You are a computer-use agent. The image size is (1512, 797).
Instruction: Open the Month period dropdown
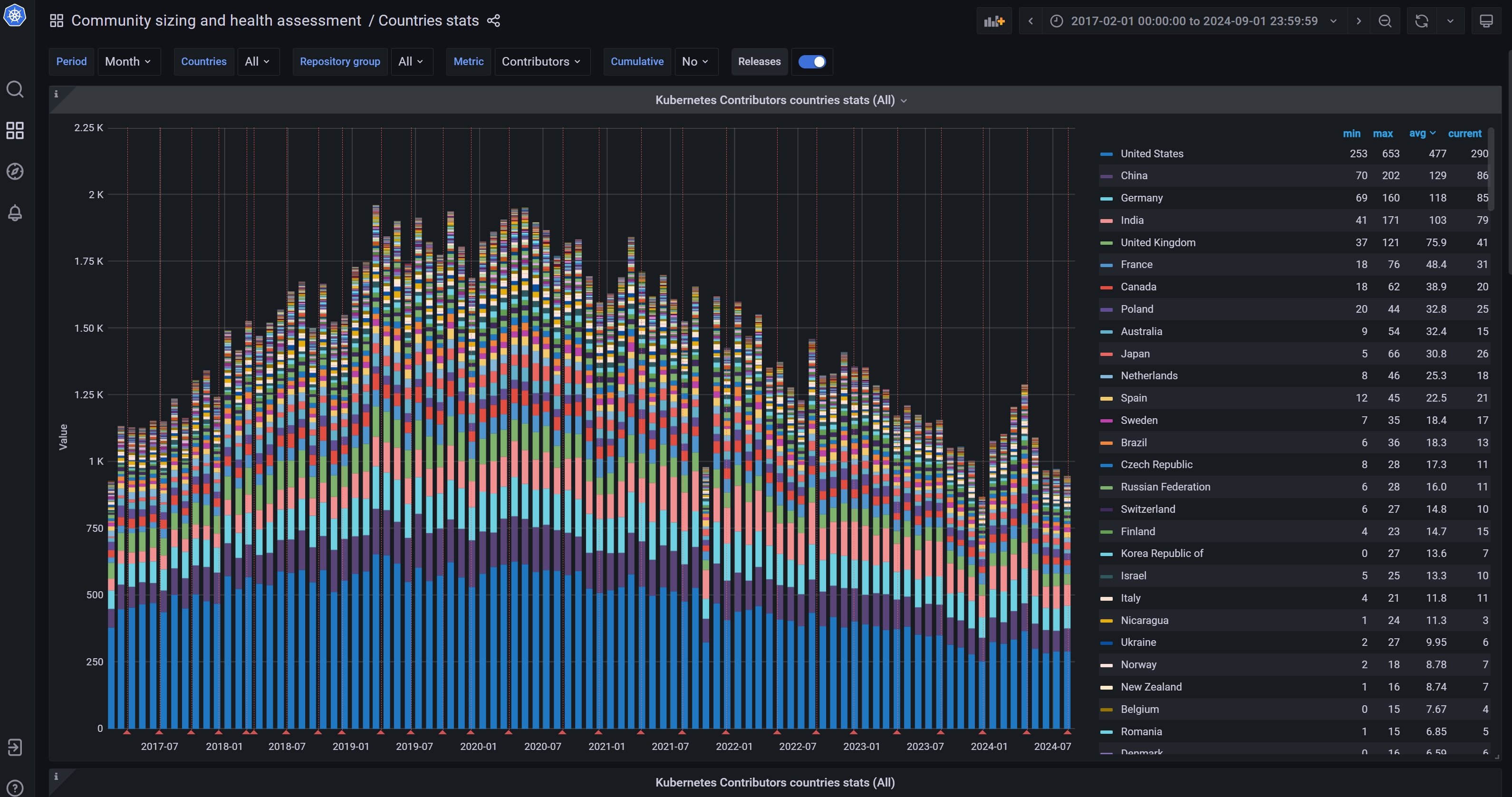(x=128, y=61)
